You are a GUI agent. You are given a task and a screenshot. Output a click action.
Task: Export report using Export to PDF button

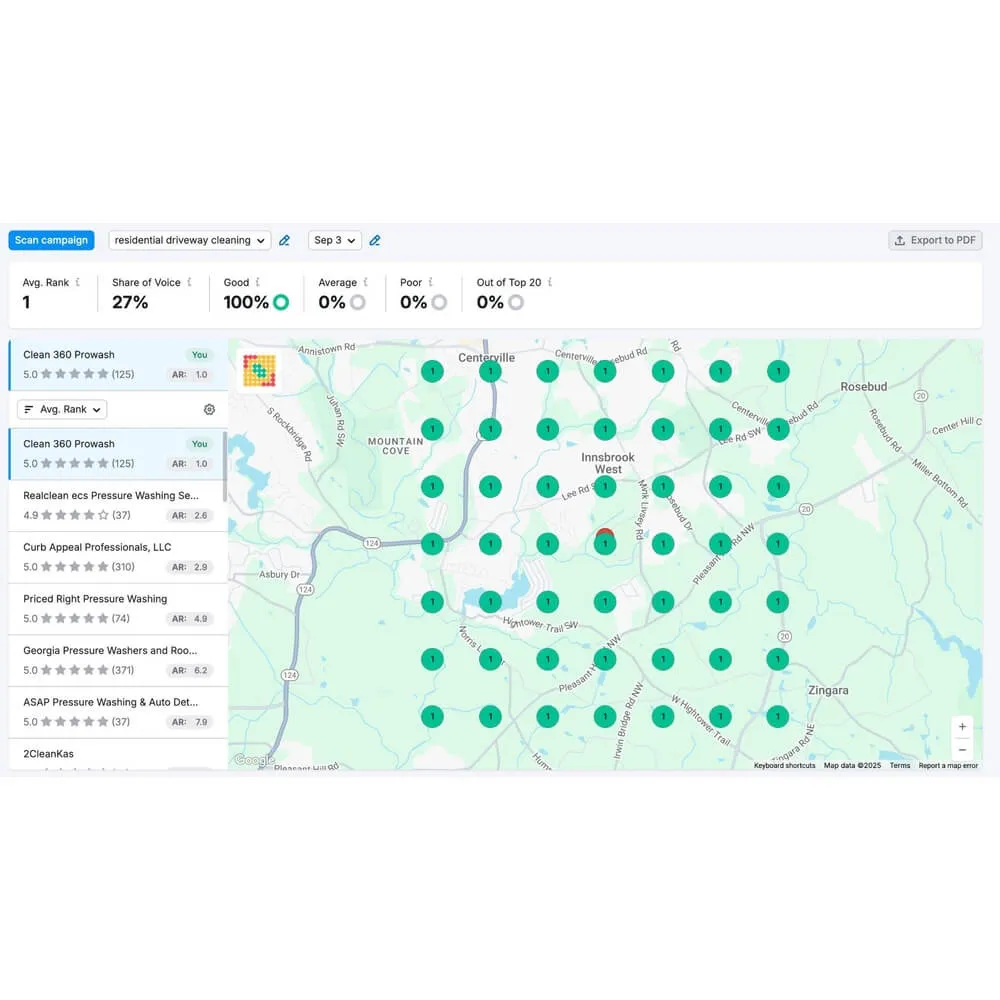pyautogui.click(x=935, y=240)
